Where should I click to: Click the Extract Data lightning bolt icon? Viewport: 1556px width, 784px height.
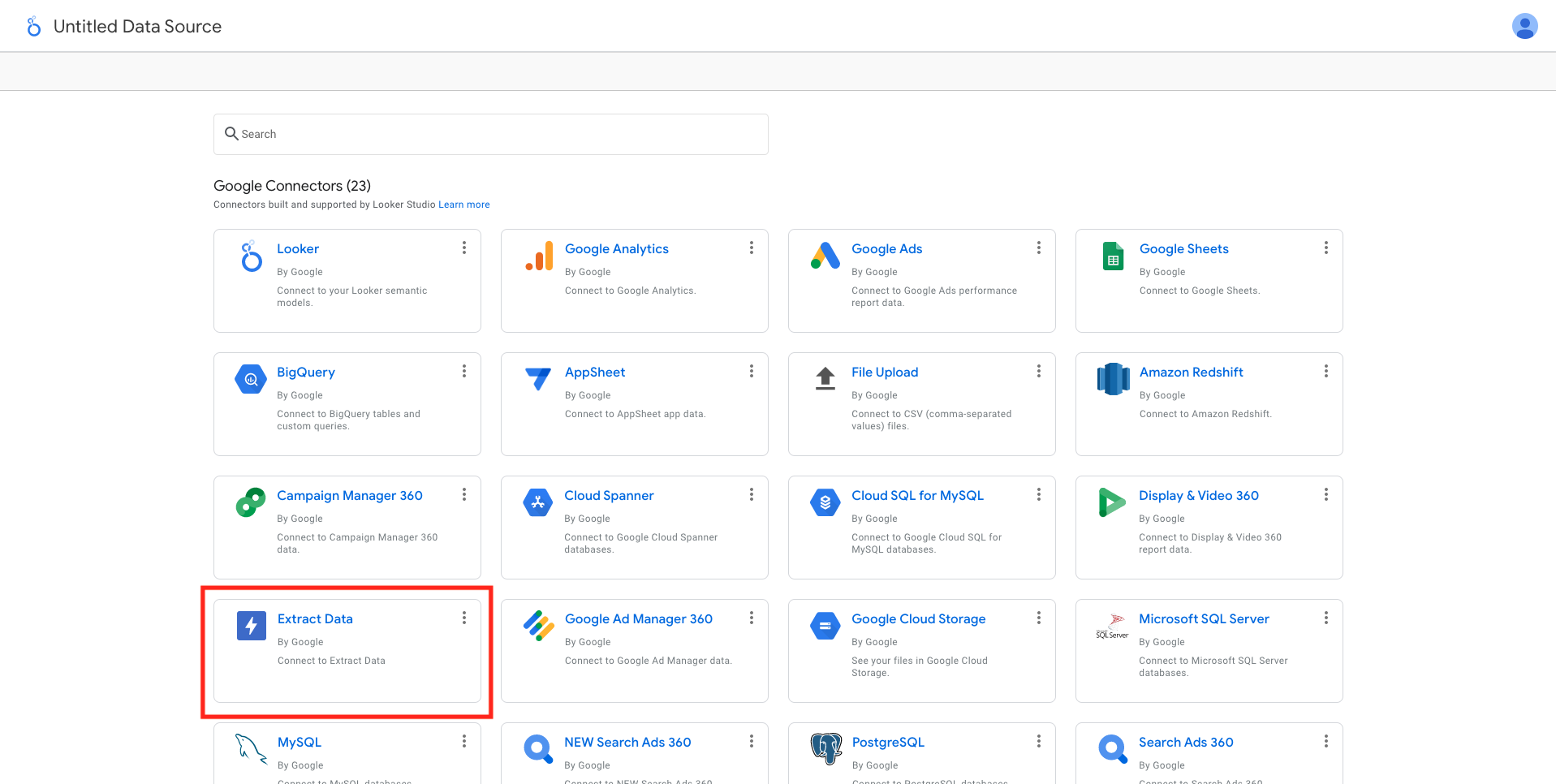tap(251, 626)
